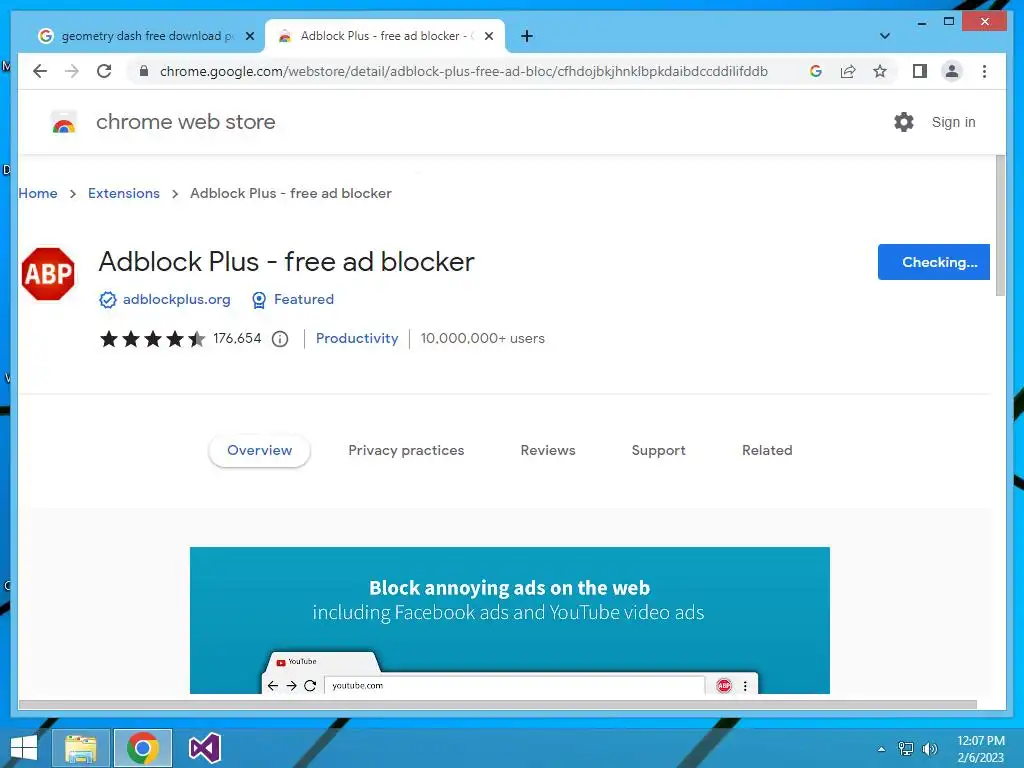Switch to the geometry dash free download tab
Viewport: 1024px width, 768px height.
tap(146, 36)
